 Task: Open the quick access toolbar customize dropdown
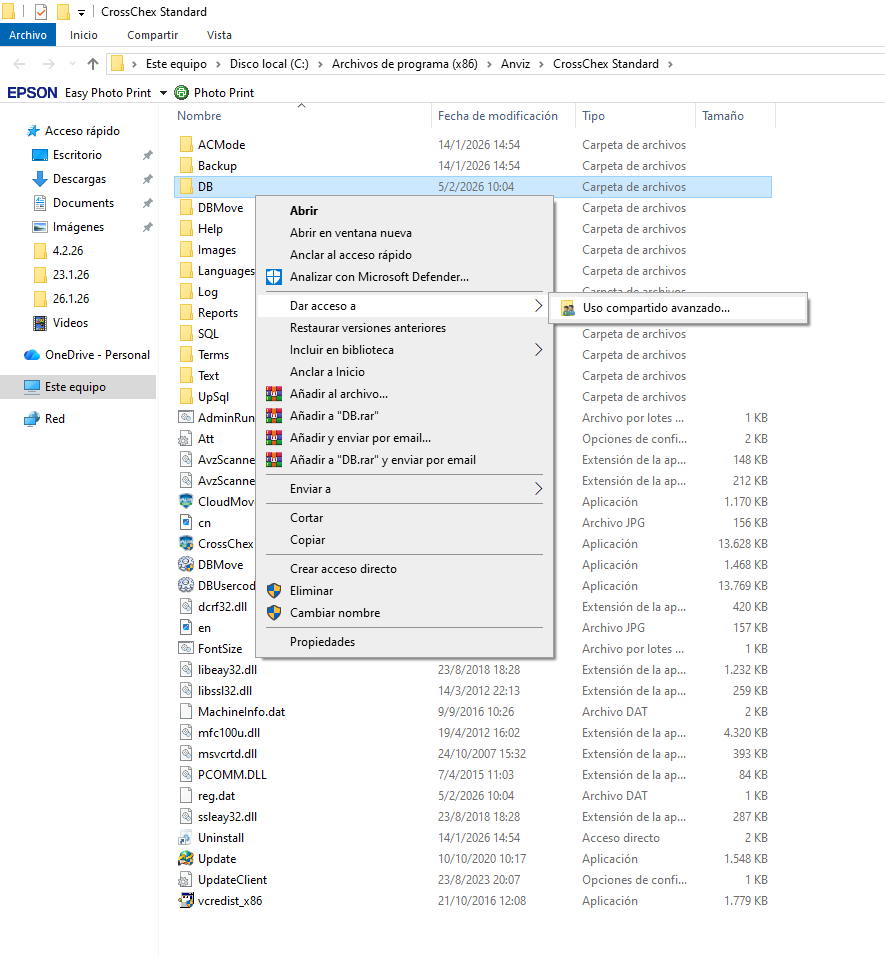81,12
